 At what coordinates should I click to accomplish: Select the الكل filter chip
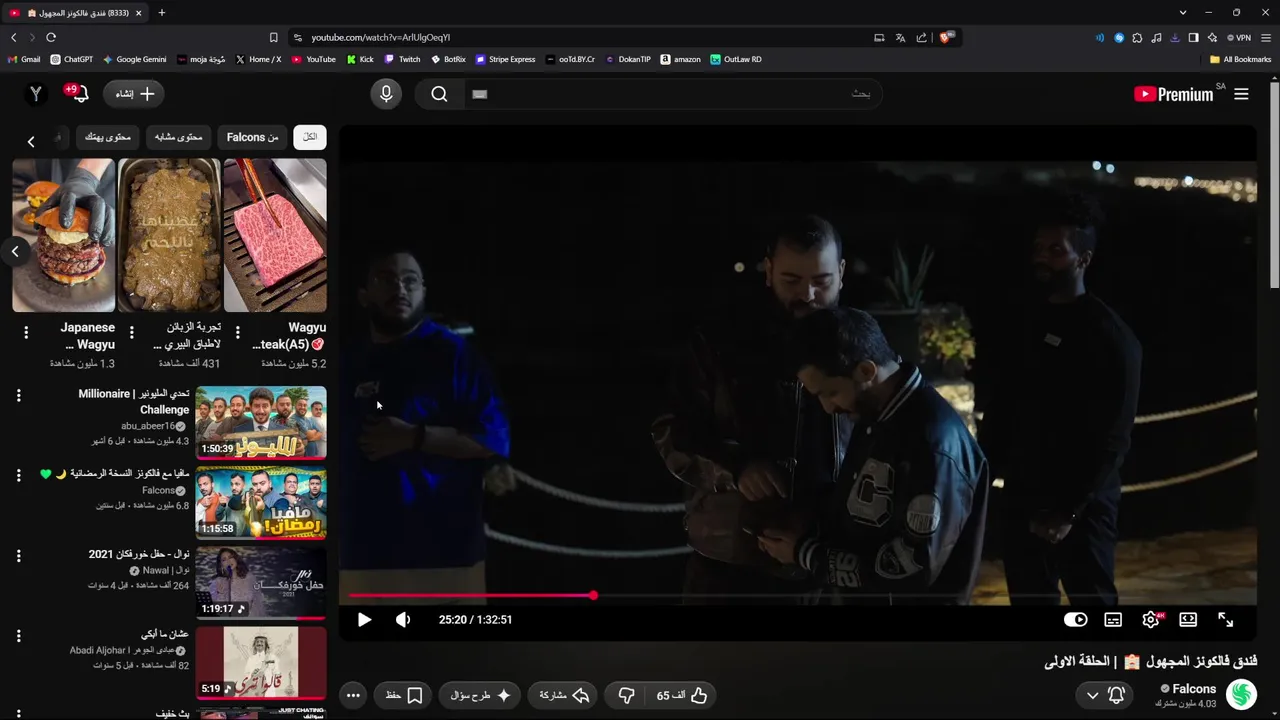[x=310, y=137]
